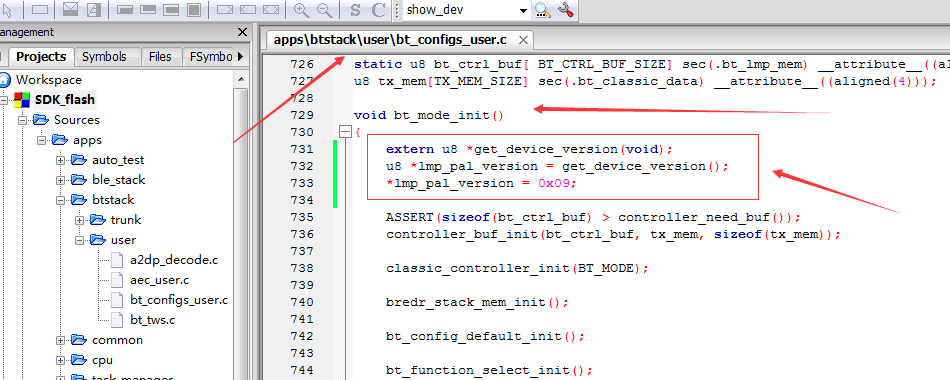Viewport: 950px width, 380px height.
Task: Select the btstack folder
Action: [x=113, y=199]
